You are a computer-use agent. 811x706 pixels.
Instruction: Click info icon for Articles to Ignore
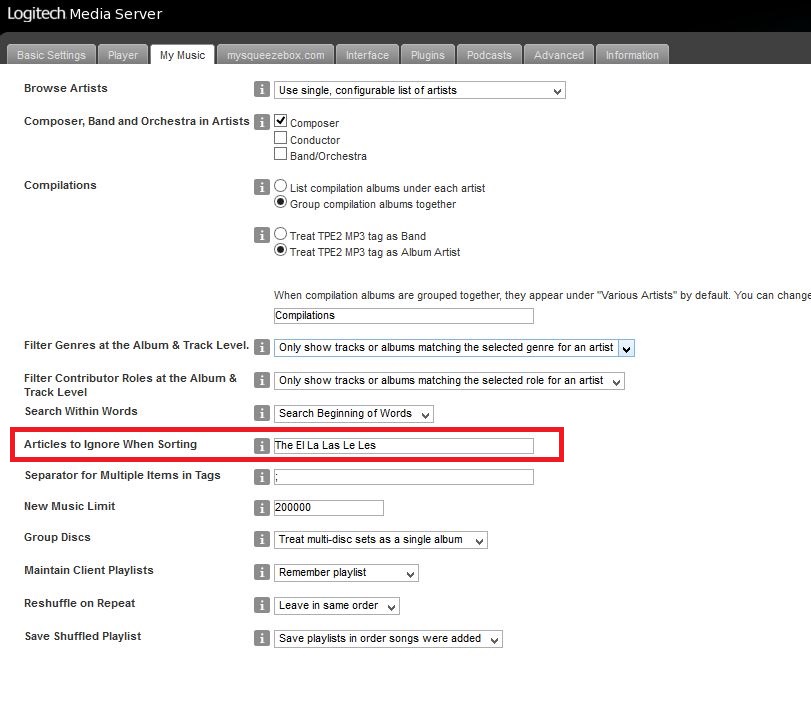(x=262, y=446)
